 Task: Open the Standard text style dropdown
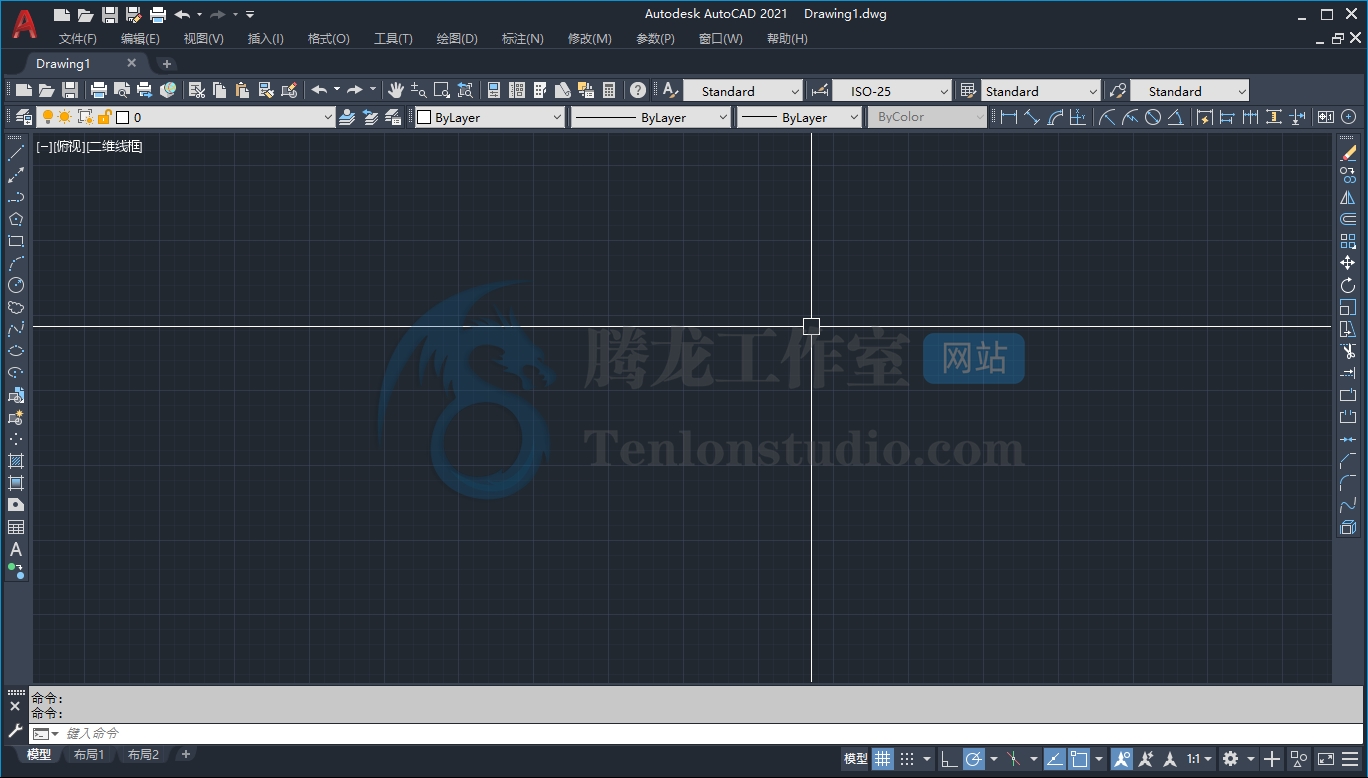pos(795,91)
